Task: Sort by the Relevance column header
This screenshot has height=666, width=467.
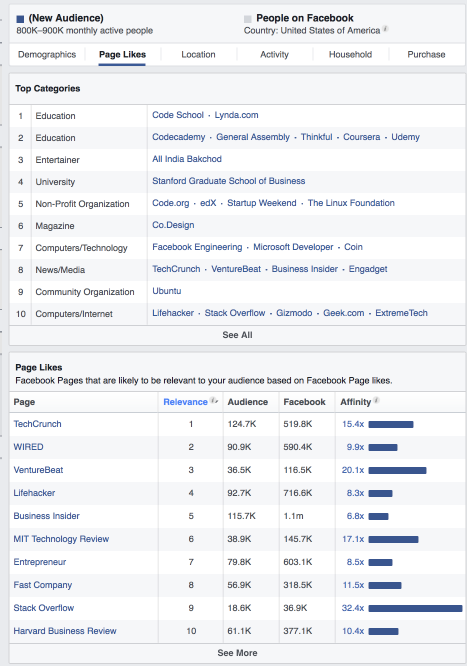Action: pyautogui.click(x=185, y=402)
